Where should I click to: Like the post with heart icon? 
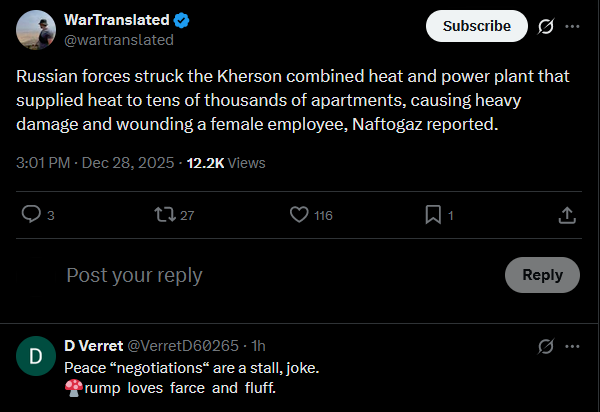pyautogui.click(x=299, y=214)
